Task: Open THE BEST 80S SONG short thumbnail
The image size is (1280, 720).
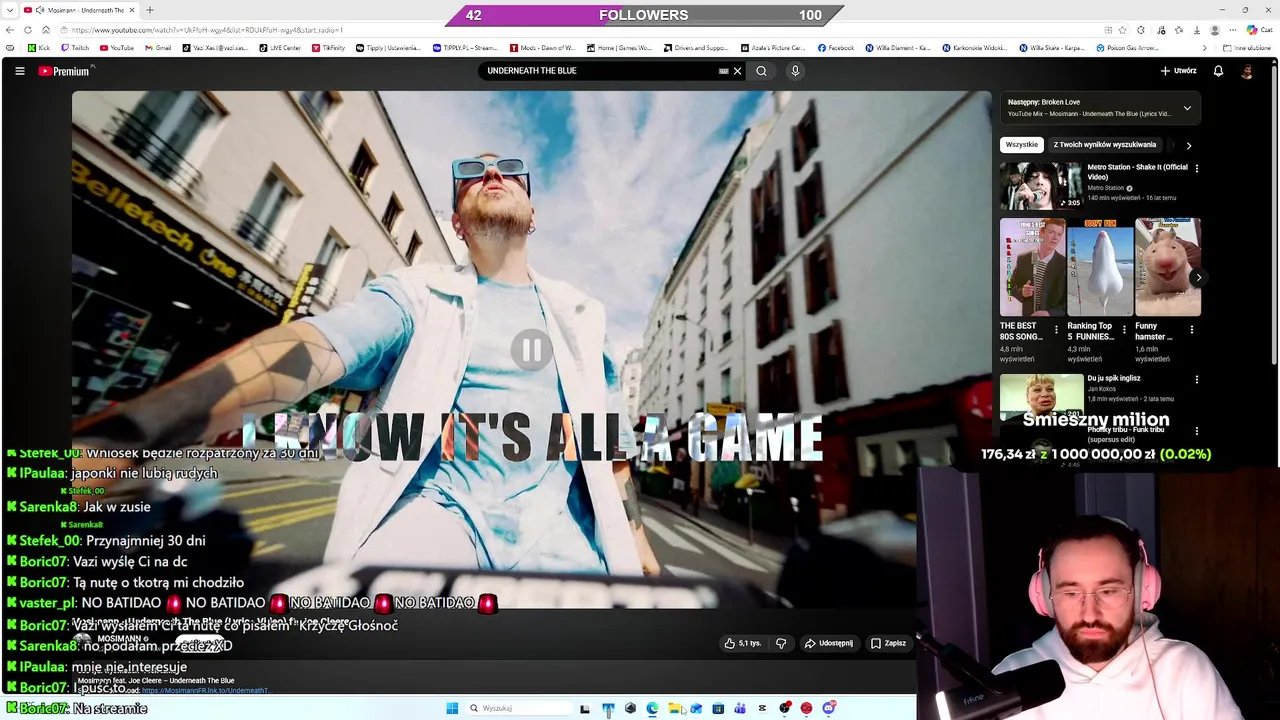Action: coord(1032,267)
